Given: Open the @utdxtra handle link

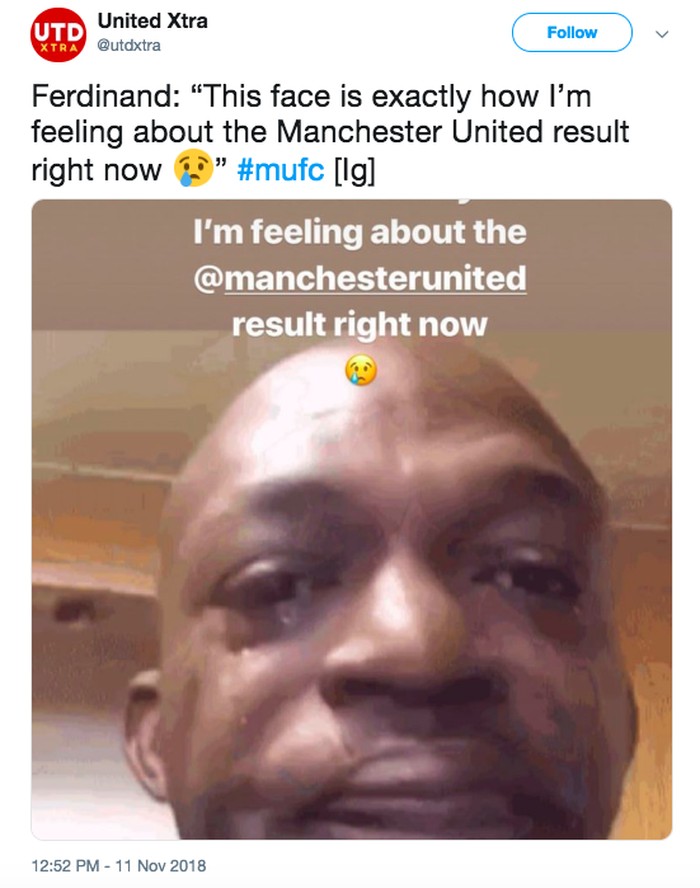Looking at the screenshot, I should pyautogui.click(x=129, y=45).
